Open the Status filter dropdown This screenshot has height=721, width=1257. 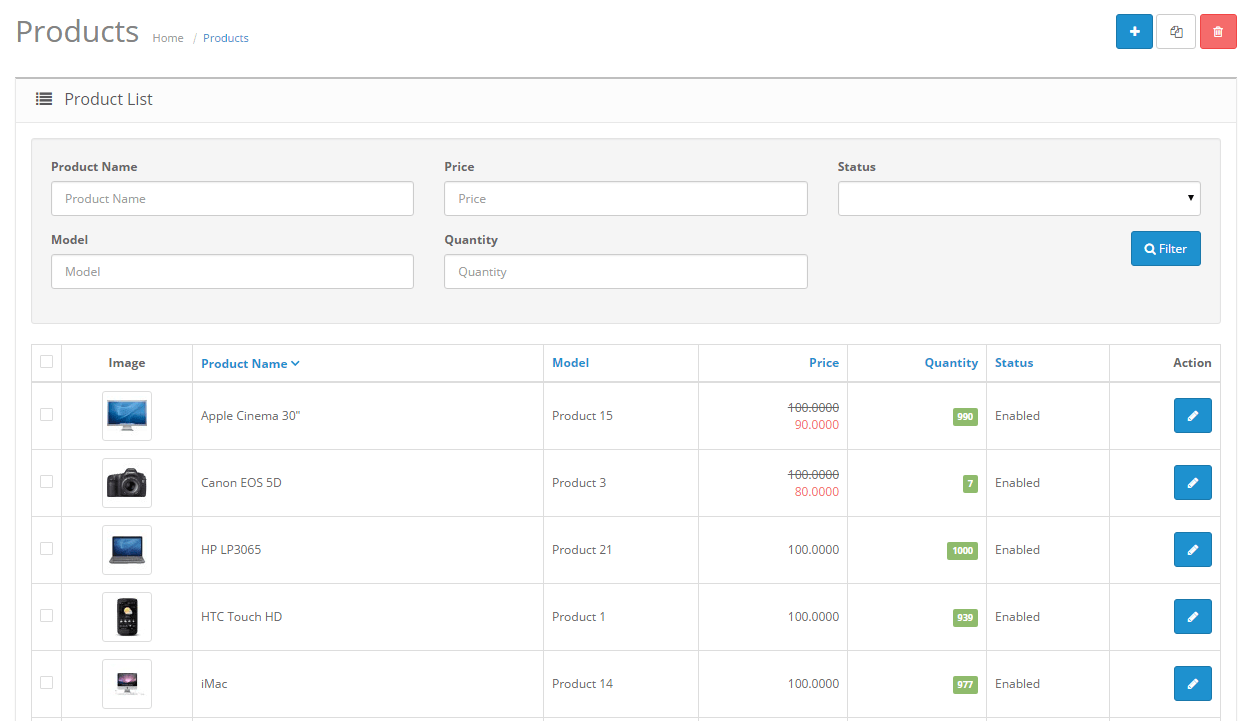pos(1018,198)
